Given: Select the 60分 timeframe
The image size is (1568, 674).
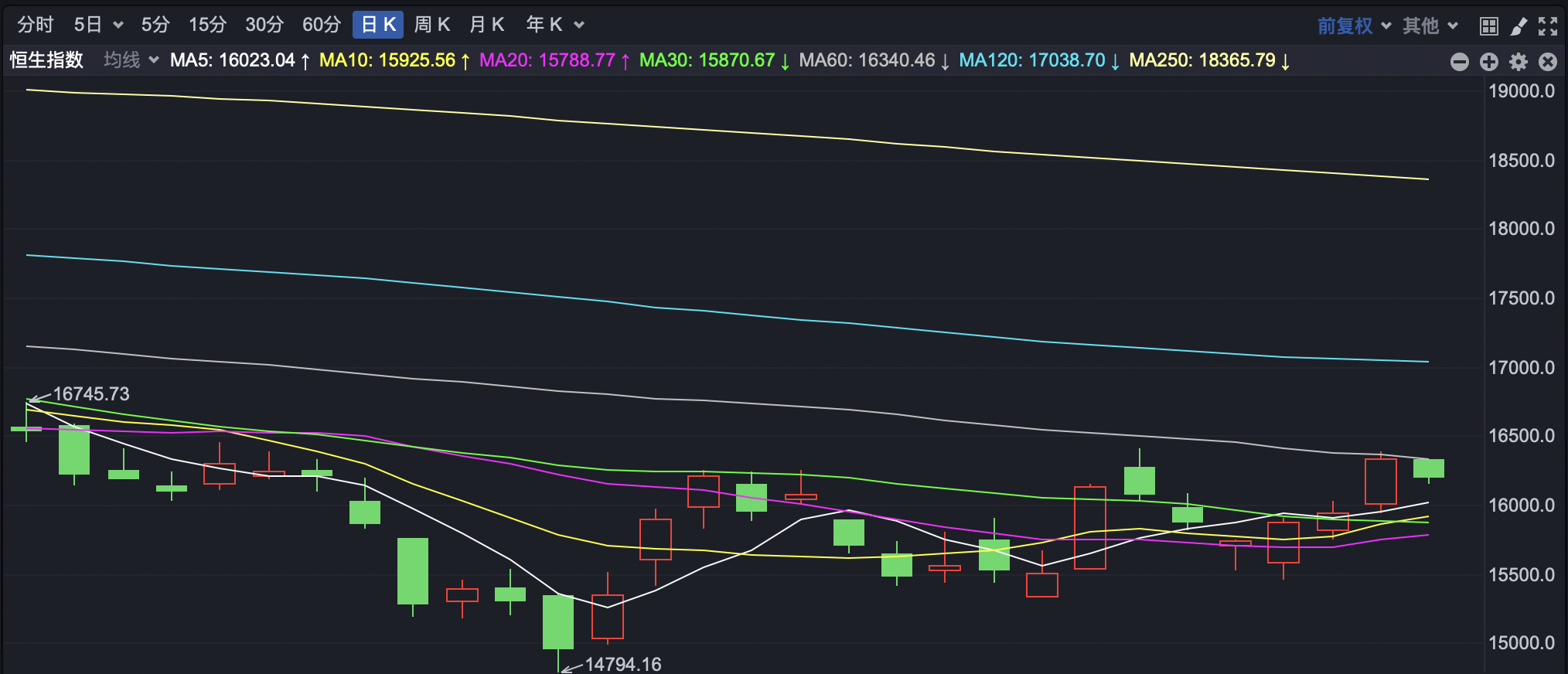Looking at the screenshot, I should [322, 25].
